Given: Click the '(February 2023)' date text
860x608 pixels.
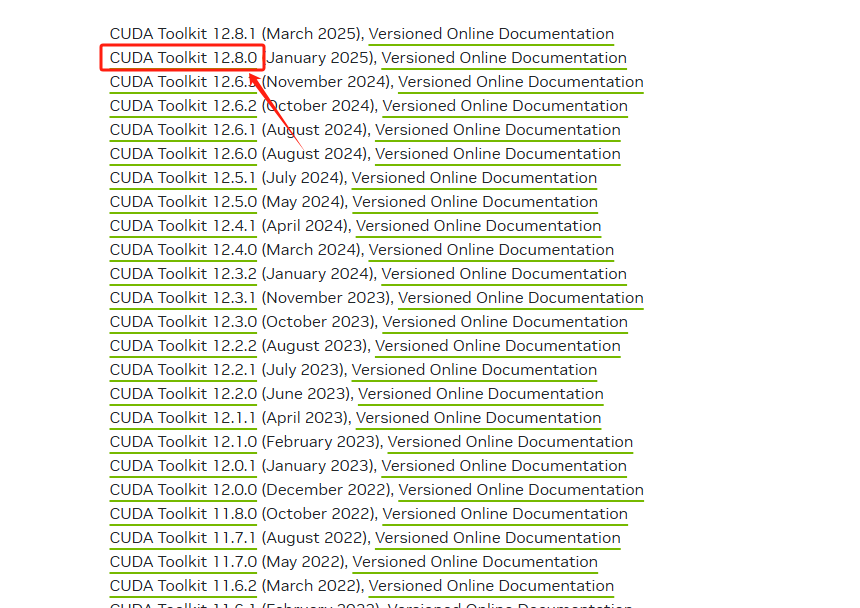Looking at the screenshot, I should tap(321, 442).
